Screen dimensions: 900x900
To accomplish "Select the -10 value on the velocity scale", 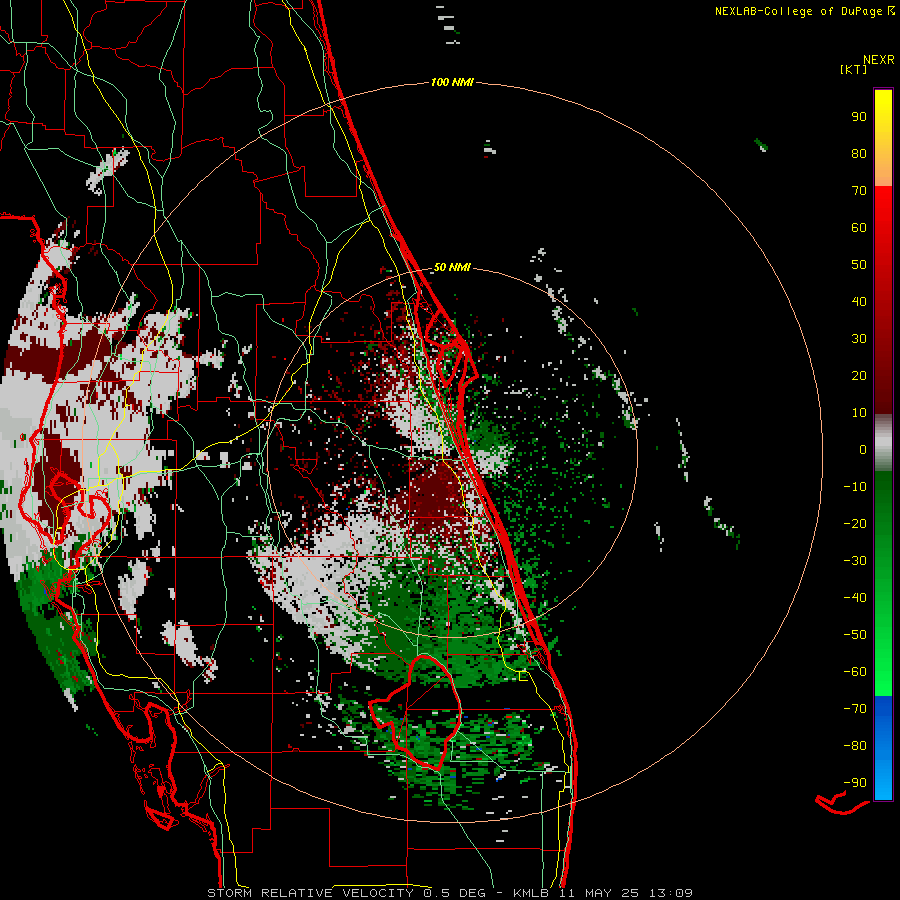I will [x=855, y=487].
